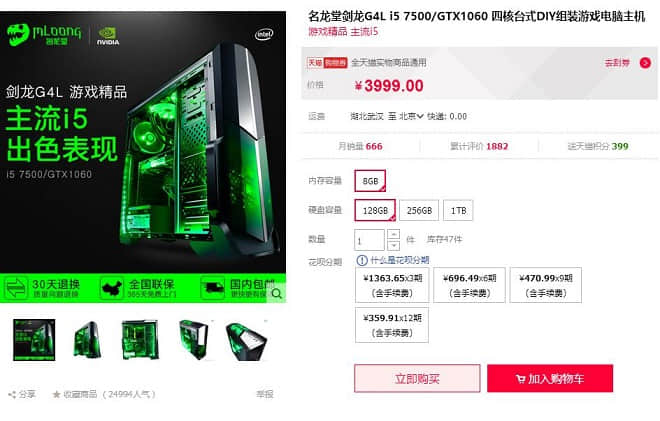
Task: Decrease quantity with the down arrow
Action: (x=393, y=245)
